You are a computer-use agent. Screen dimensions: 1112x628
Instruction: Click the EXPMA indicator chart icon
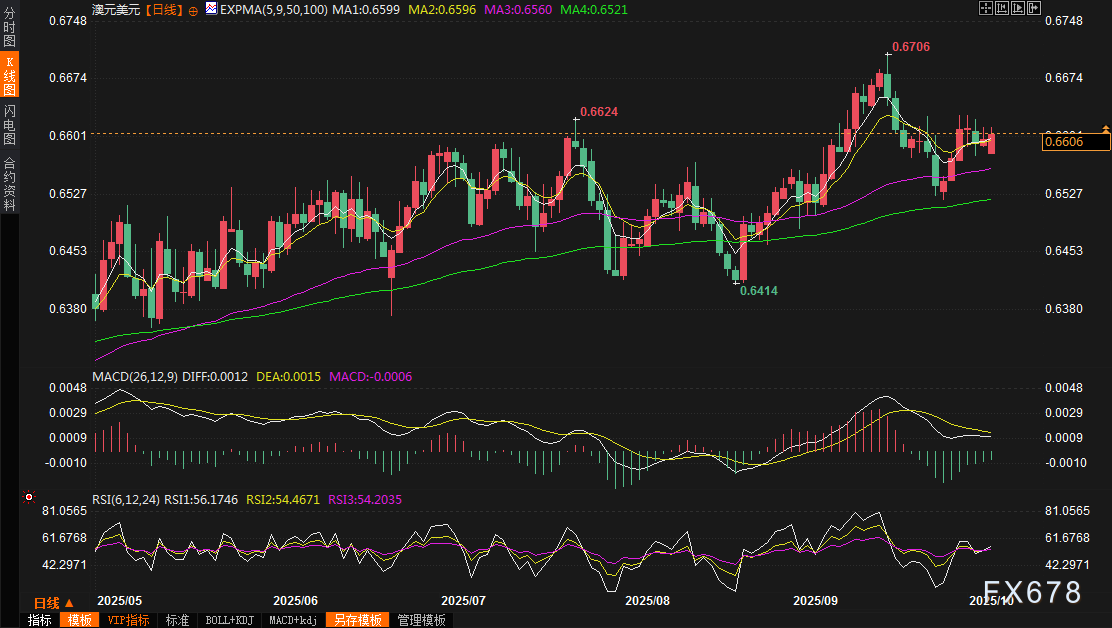click(x=211, y=8)
